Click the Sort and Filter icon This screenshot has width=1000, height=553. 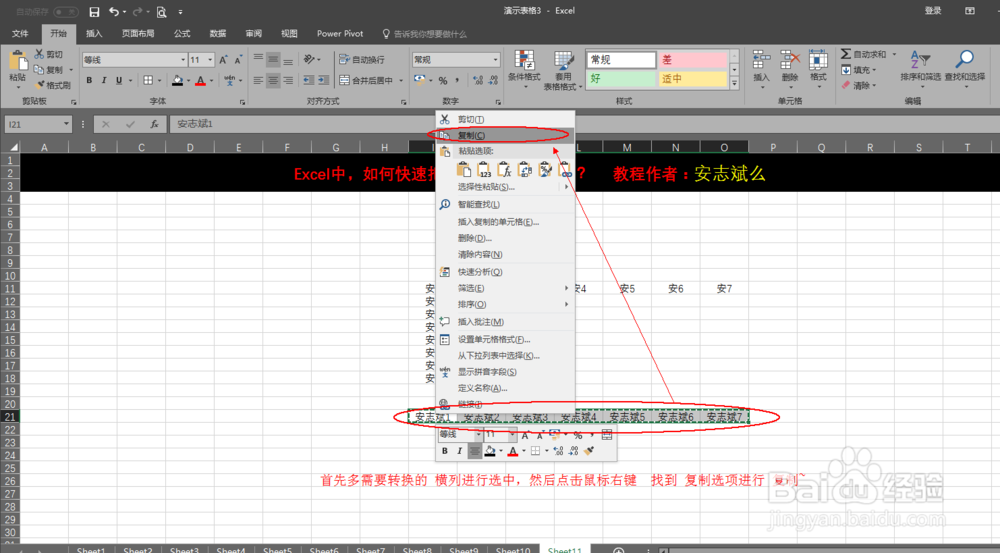point(920,59)
